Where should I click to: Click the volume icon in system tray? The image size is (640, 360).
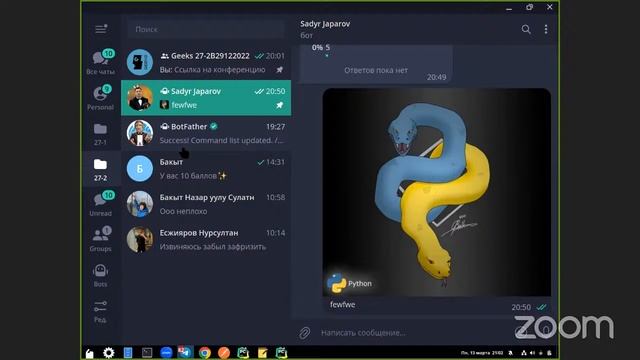532,353
